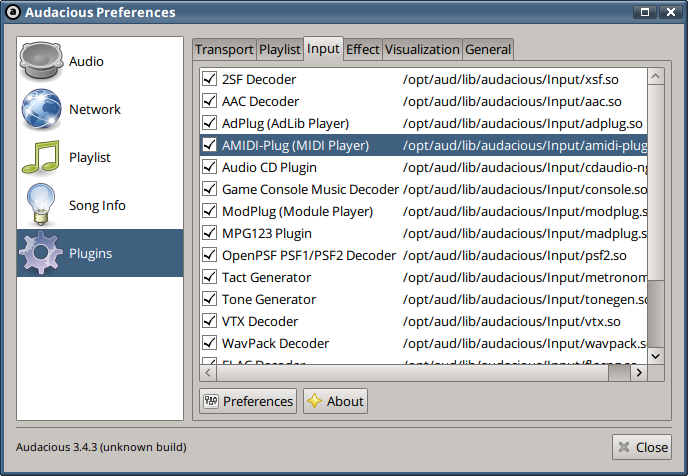Image resolution: width=688 pixels, height=476 pixels.
Task: Toggle AMIDI-Plug (MIDI Player) checkbox
Action: click(209, 145)
